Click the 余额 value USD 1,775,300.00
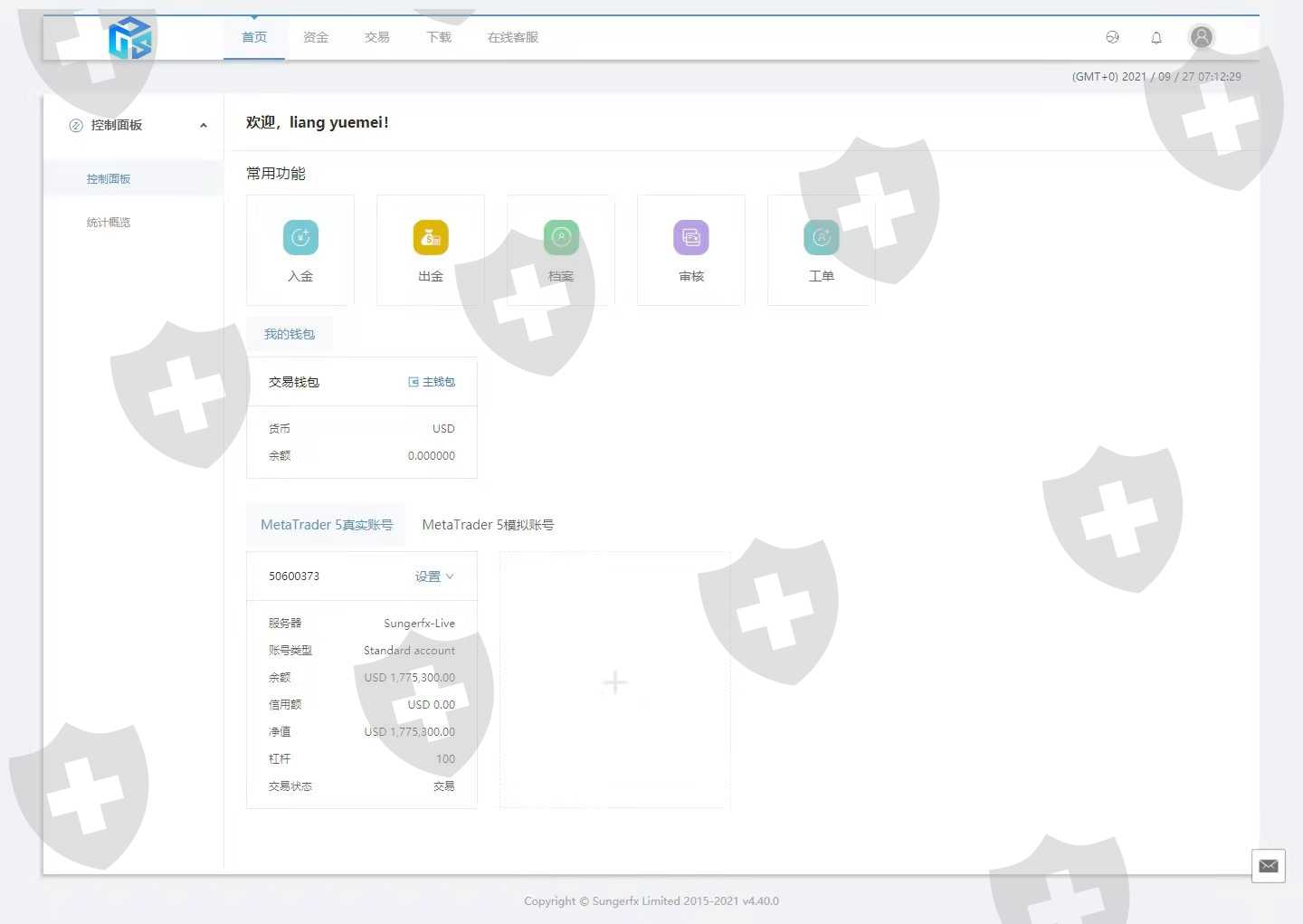Image resolution: width=1303 pixels, height=924 pixels. point(410,678)
